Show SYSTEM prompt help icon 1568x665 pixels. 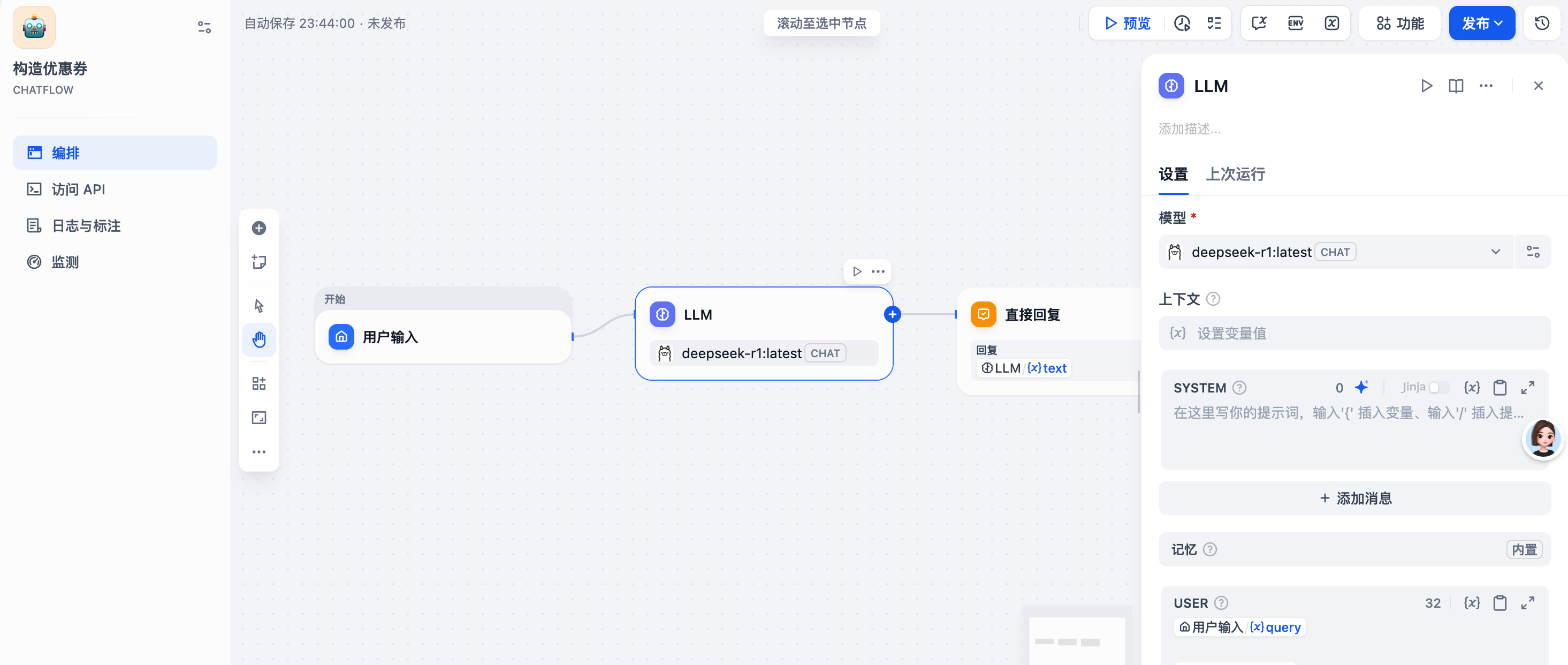(1239, 388)
